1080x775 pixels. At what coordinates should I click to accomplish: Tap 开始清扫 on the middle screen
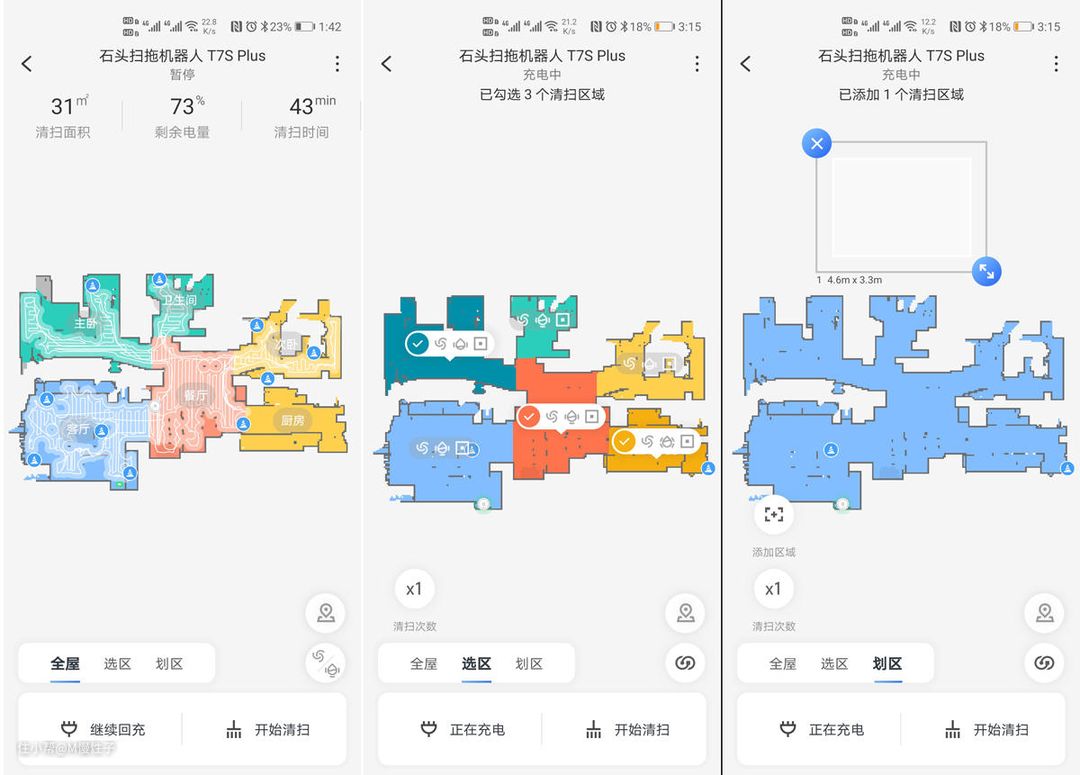click(x=627, y=729)
